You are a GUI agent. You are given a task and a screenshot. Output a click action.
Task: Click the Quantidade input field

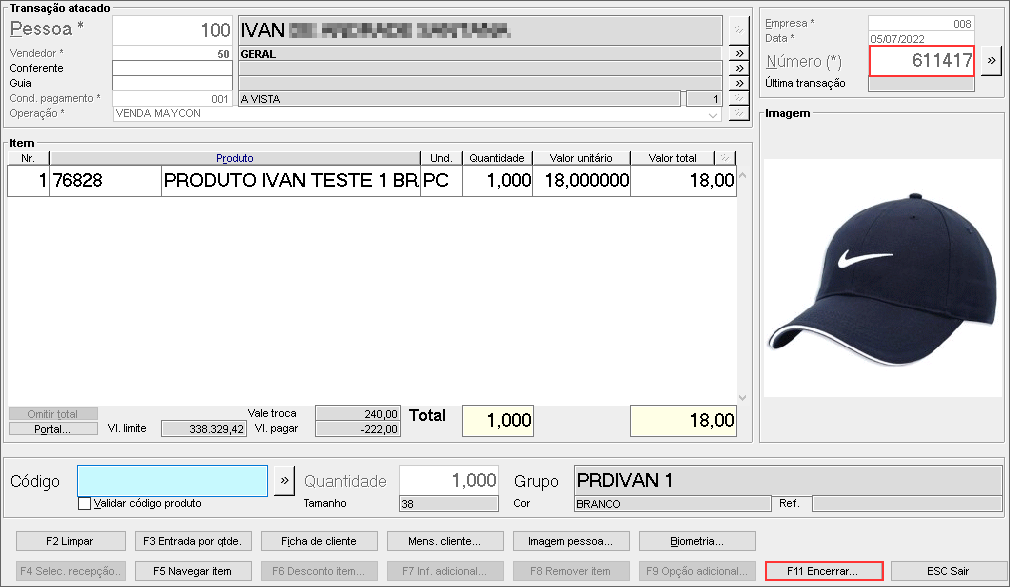(449, 480)
